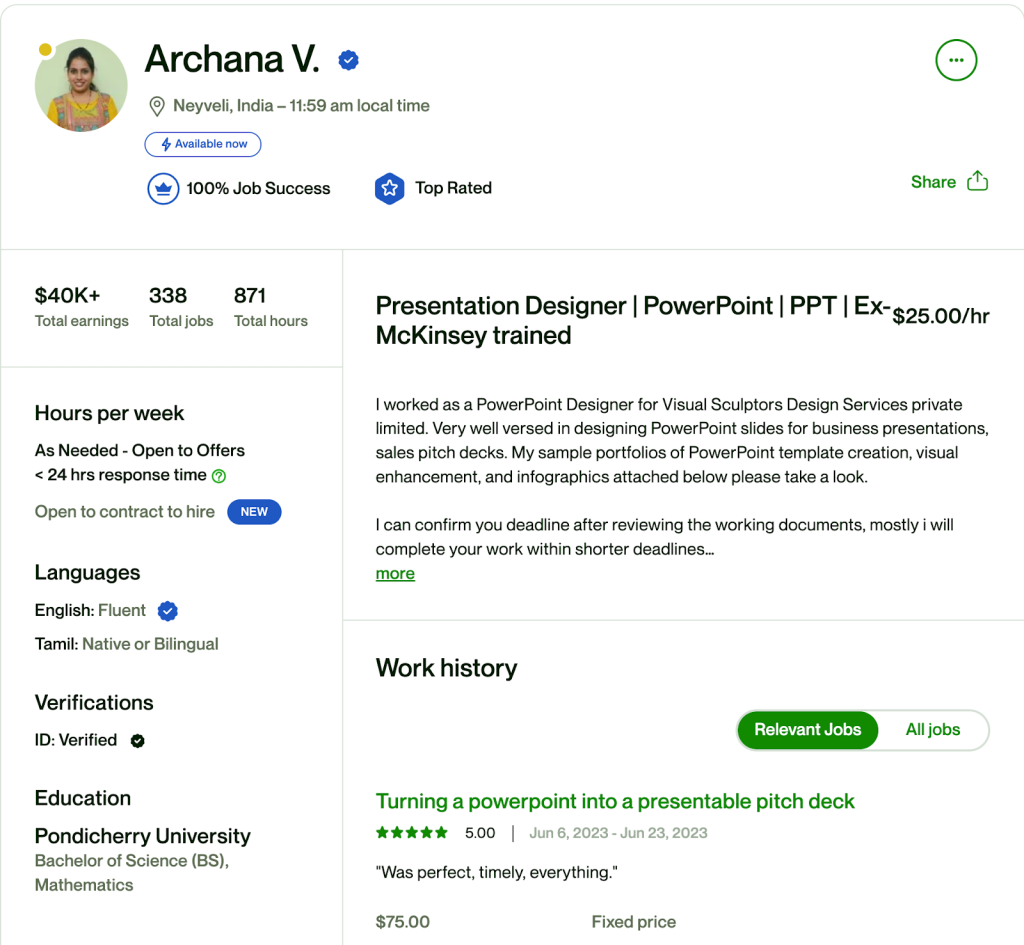Click Open to contract to hire text
The image size is (1024, 945).
(125, 511)
